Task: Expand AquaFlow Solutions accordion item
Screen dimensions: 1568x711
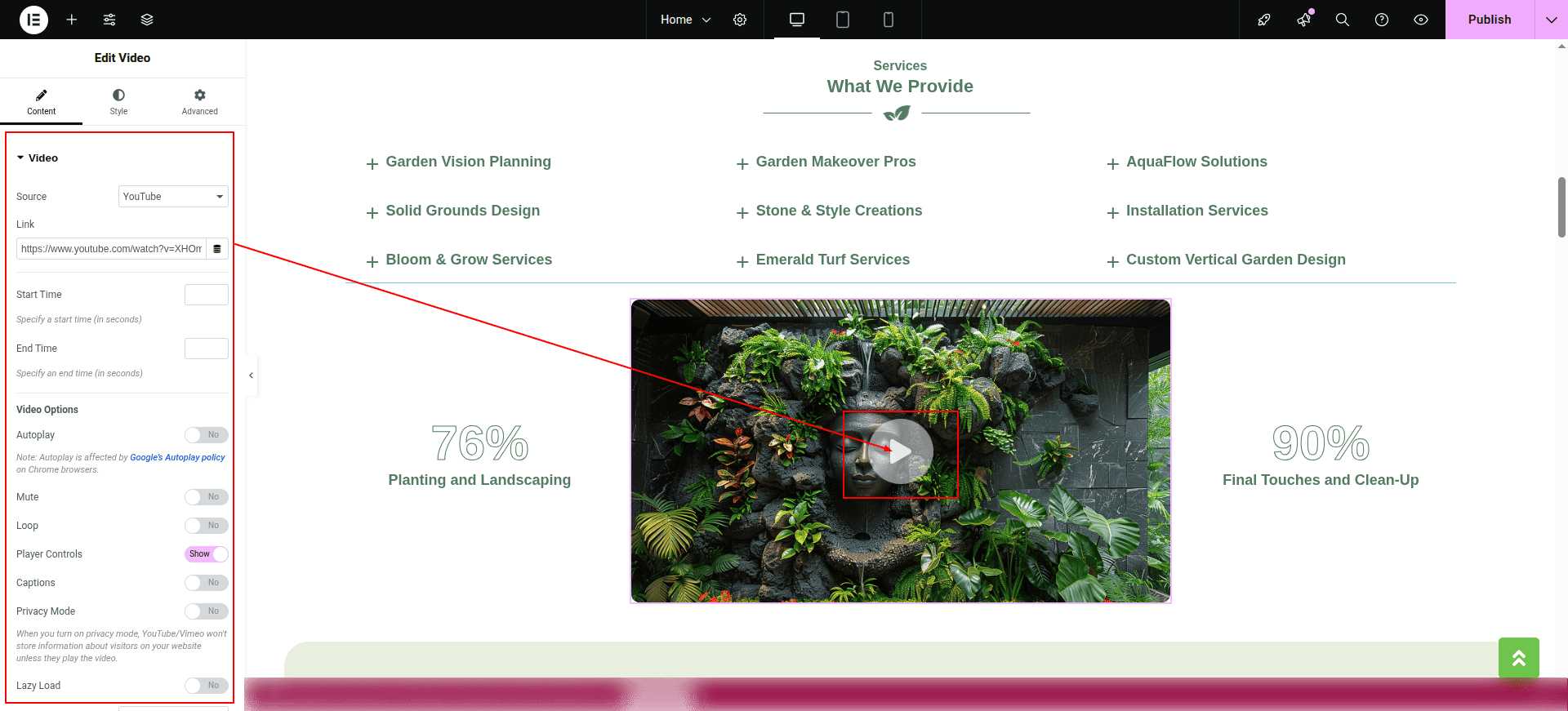Action: 1196,162
